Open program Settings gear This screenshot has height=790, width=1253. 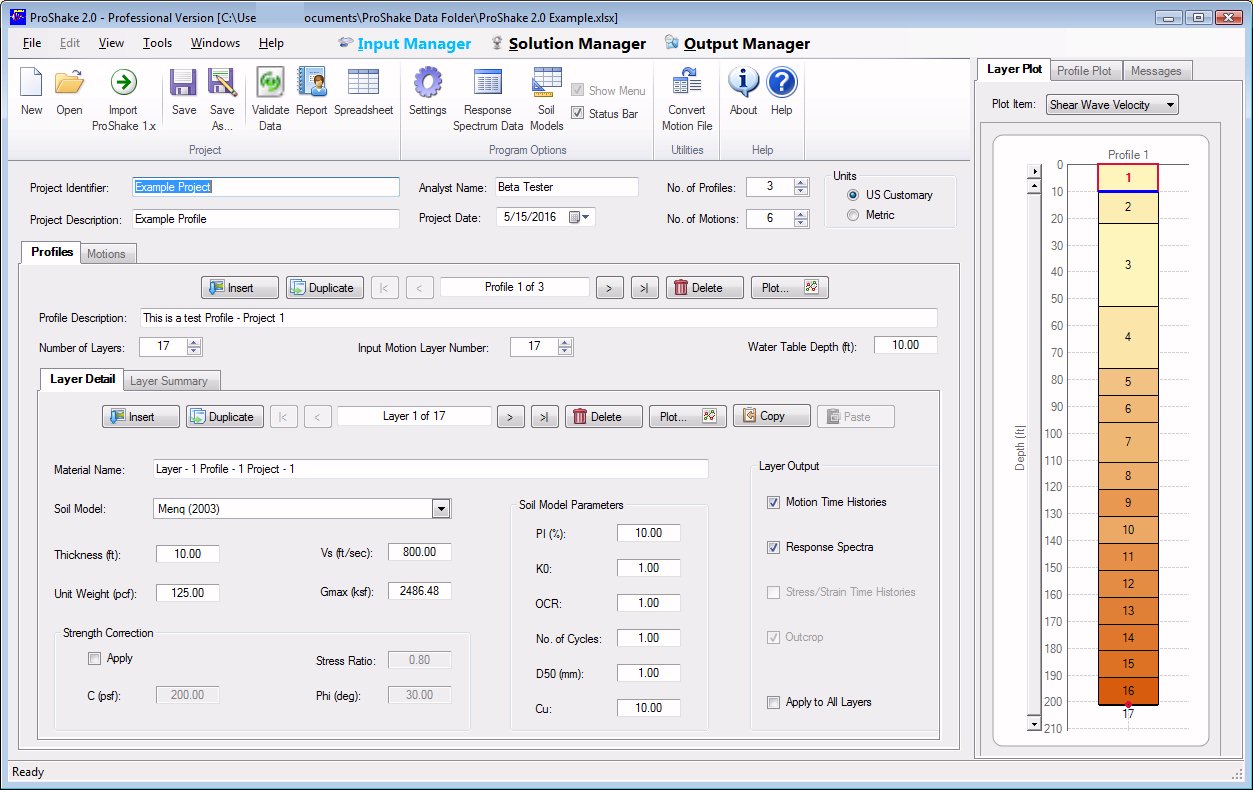tap(428, 82)
